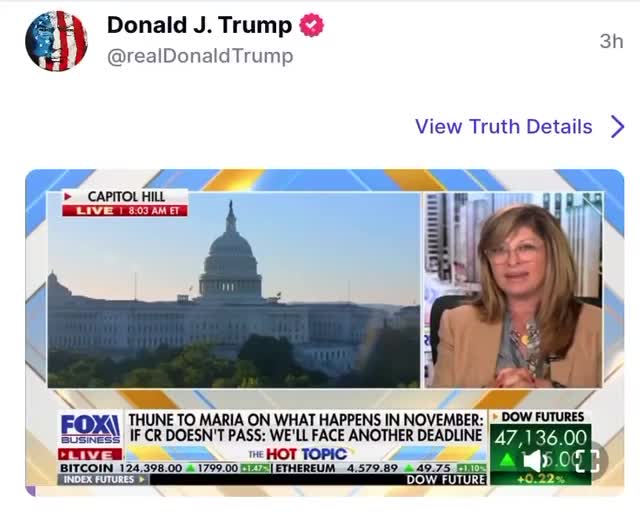Click the Index Futures arrow label
This screenshot has width=640, height=512.
[104, 479]
